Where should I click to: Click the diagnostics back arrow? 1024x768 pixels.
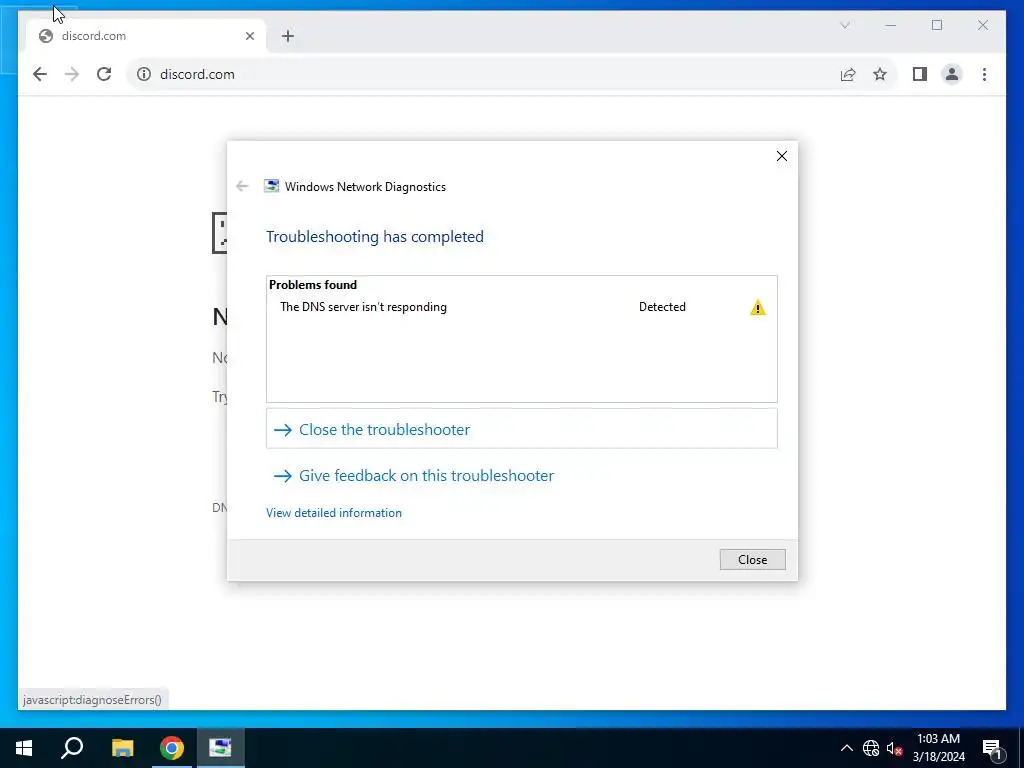242,187
